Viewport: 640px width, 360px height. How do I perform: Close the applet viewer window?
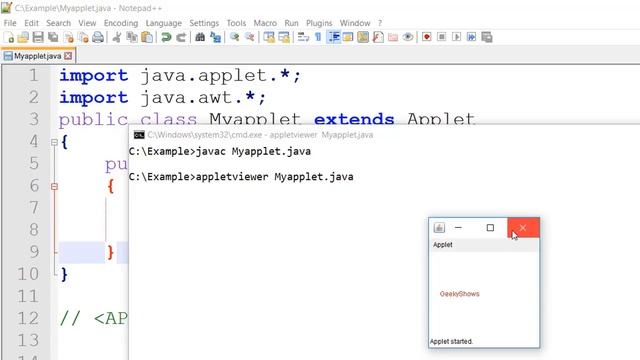tap(523, 228)
